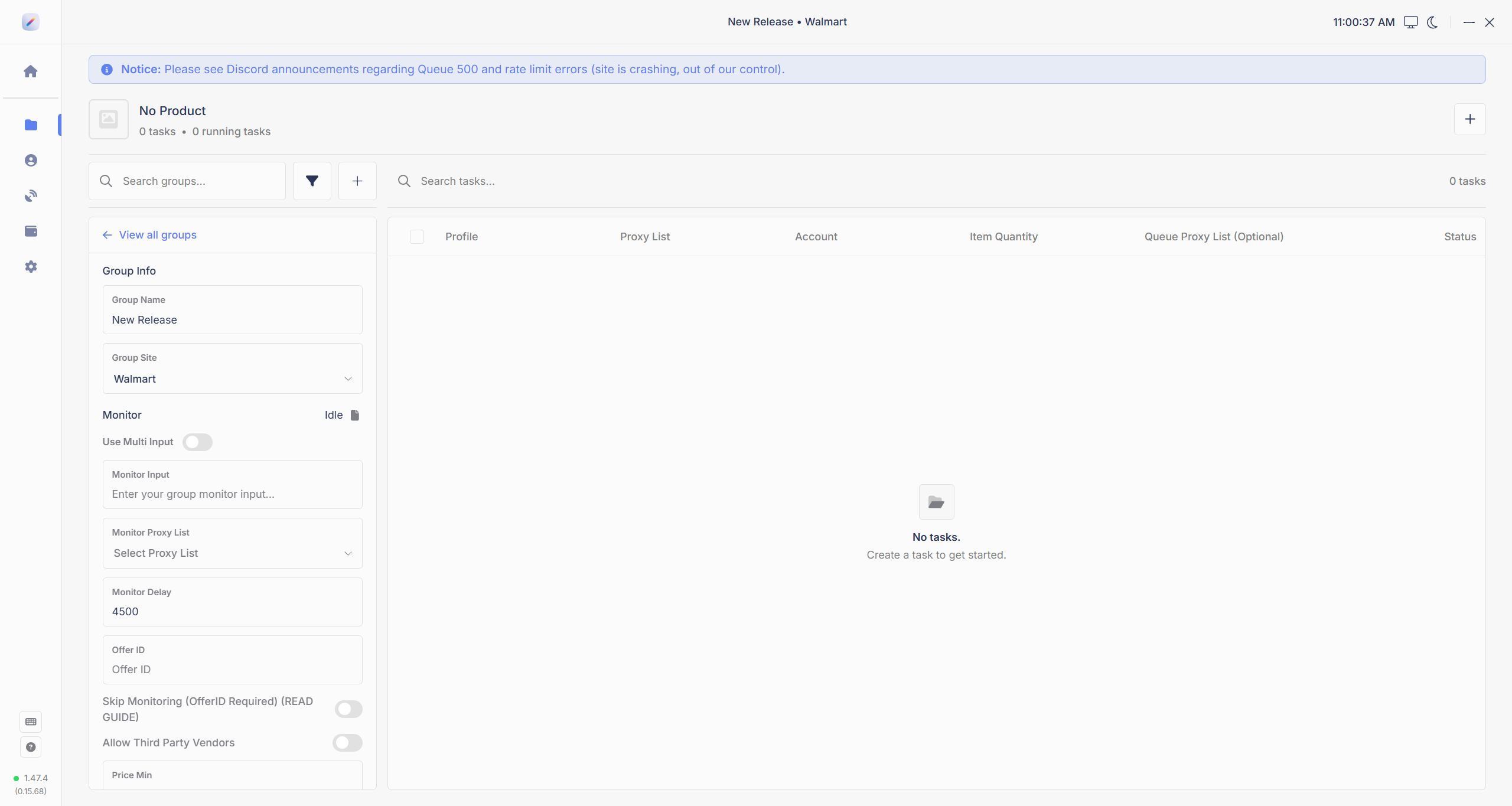Edit the Group Name field
Screen dimensions: 1512x806
pos(233,310)
